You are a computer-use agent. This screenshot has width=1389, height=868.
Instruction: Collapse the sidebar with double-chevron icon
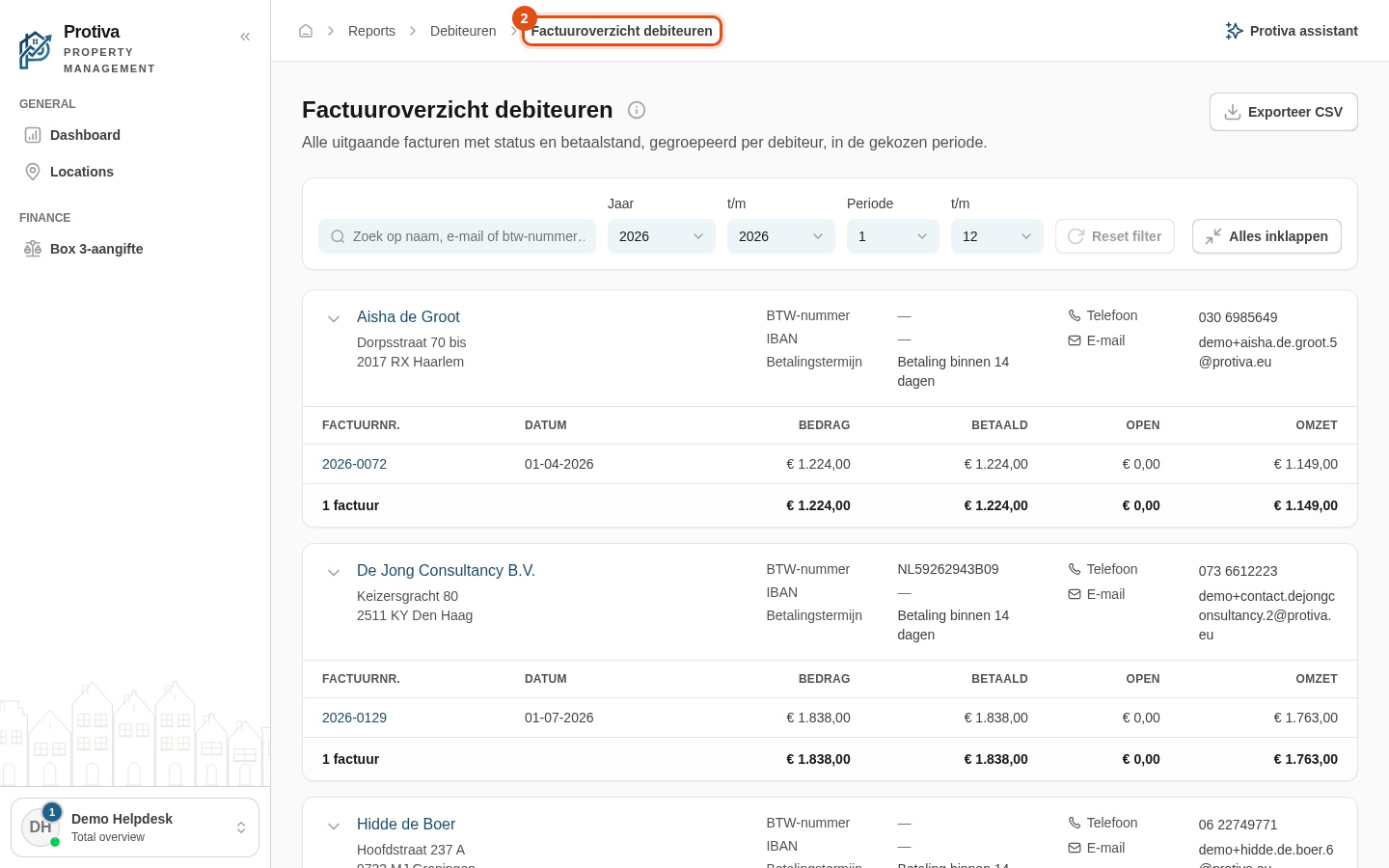245,37
